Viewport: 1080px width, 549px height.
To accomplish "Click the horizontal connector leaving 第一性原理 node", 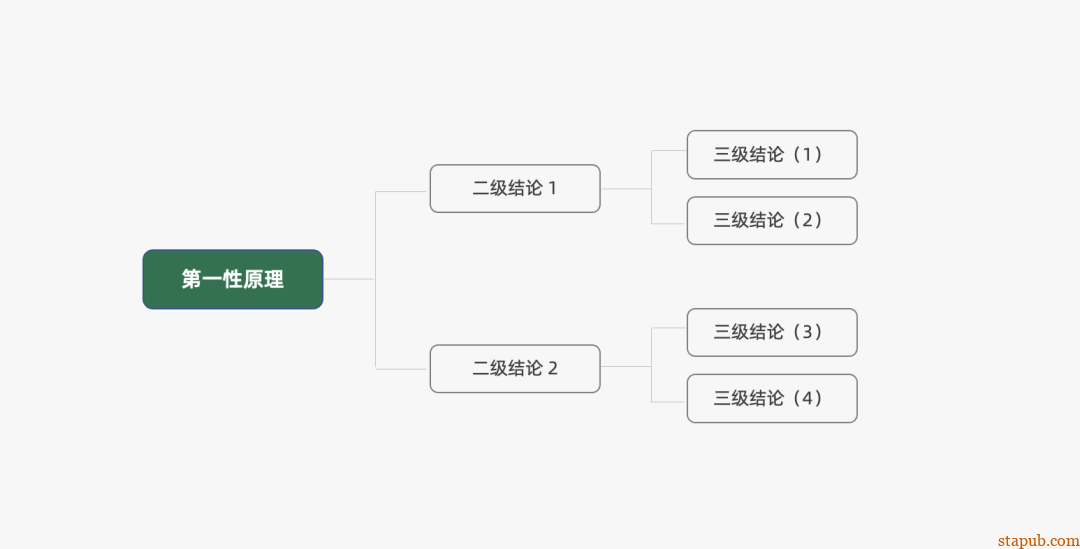I will [348, 279].
